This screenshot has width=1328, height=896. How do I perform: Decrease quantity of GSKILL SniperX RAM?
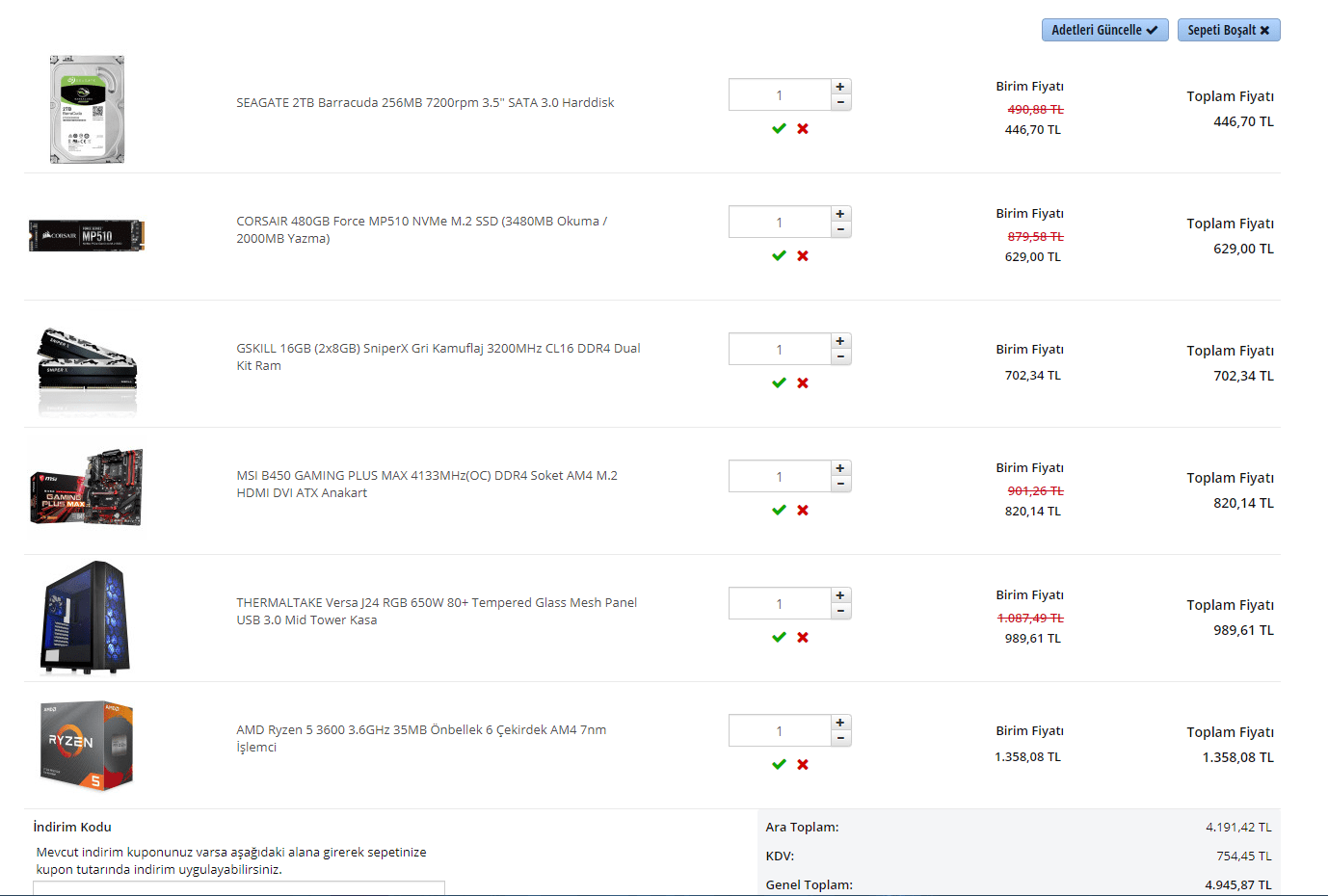(840, 356)
